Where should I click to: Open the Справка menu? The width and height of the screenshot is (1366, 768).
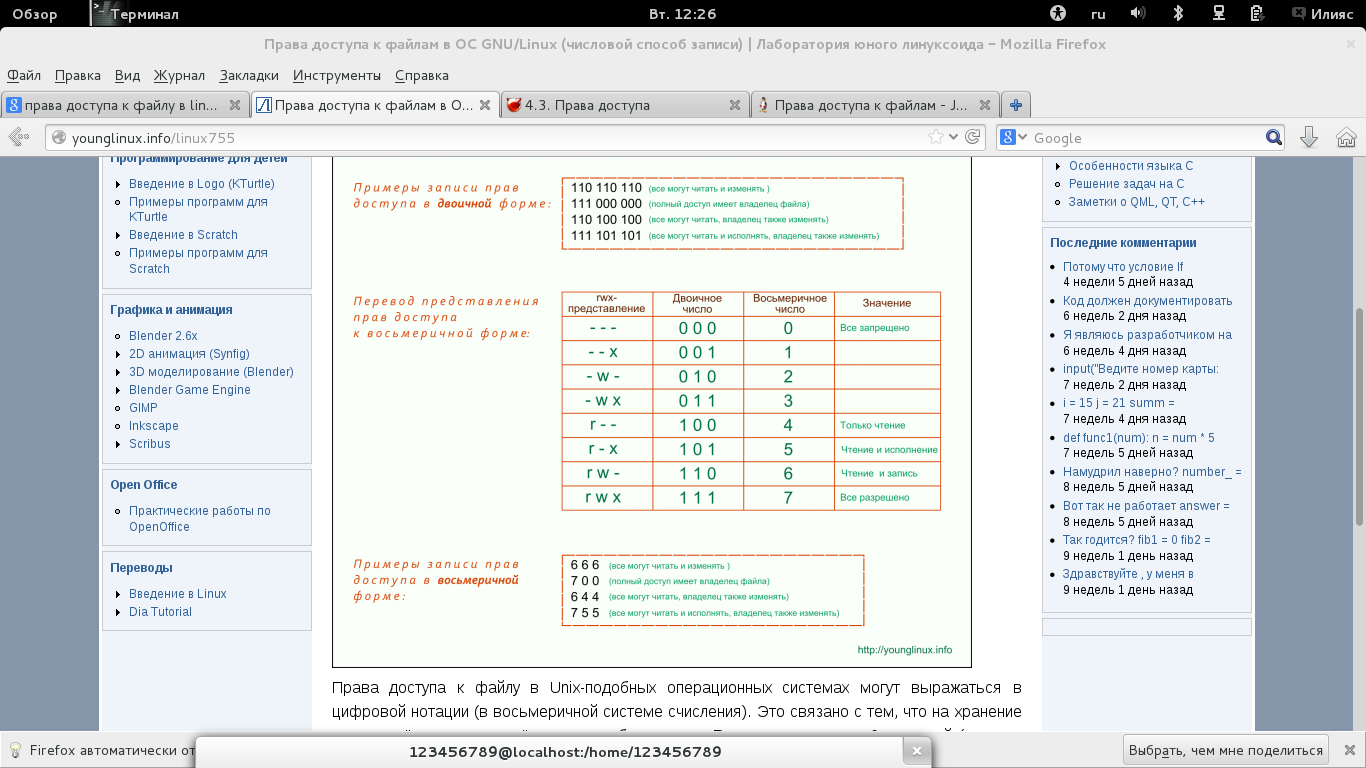pos(422,75)
